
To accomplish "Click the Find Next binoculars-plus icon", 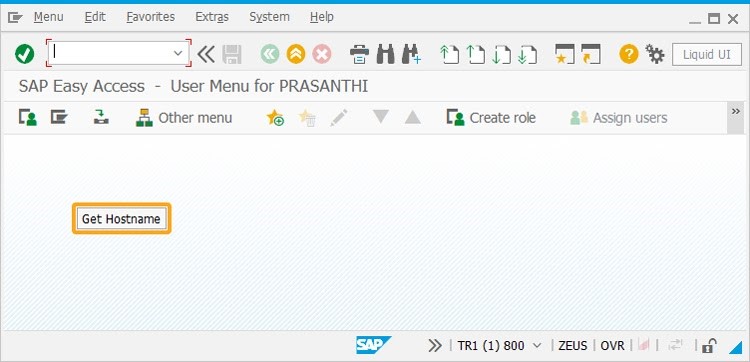I will 411,54.
